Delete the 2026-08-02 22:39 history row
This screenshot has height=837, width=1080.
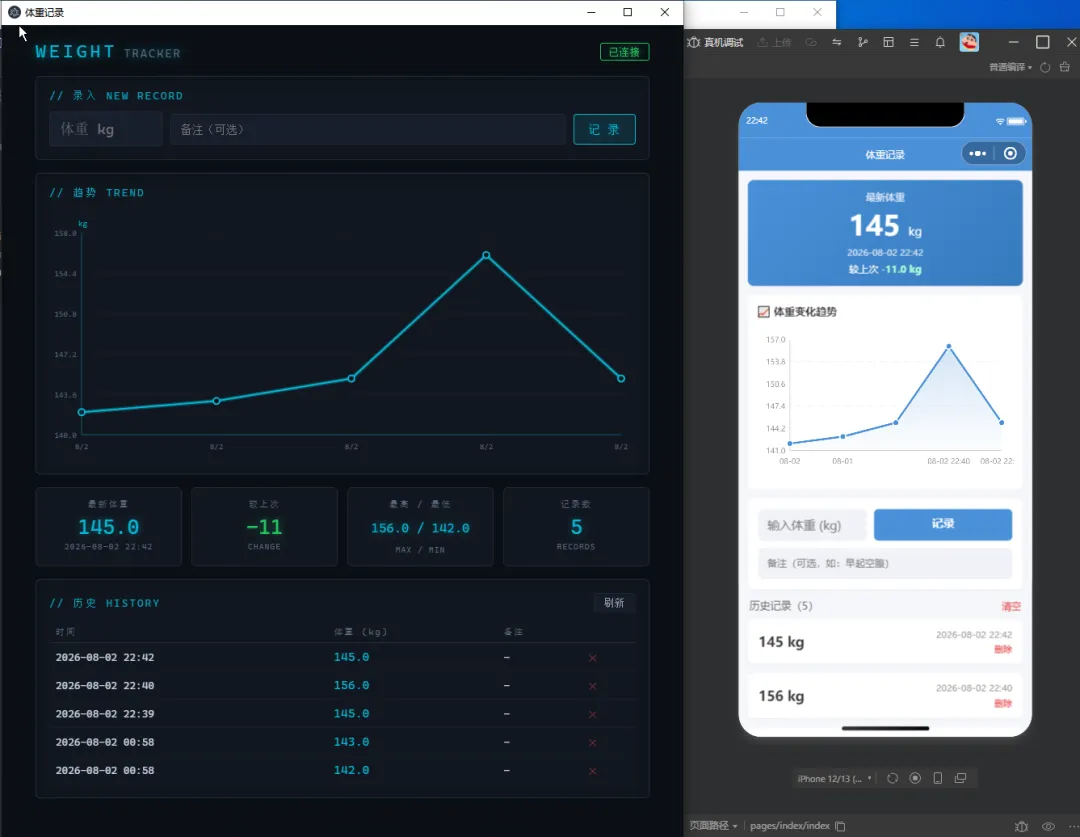point(592,714)
